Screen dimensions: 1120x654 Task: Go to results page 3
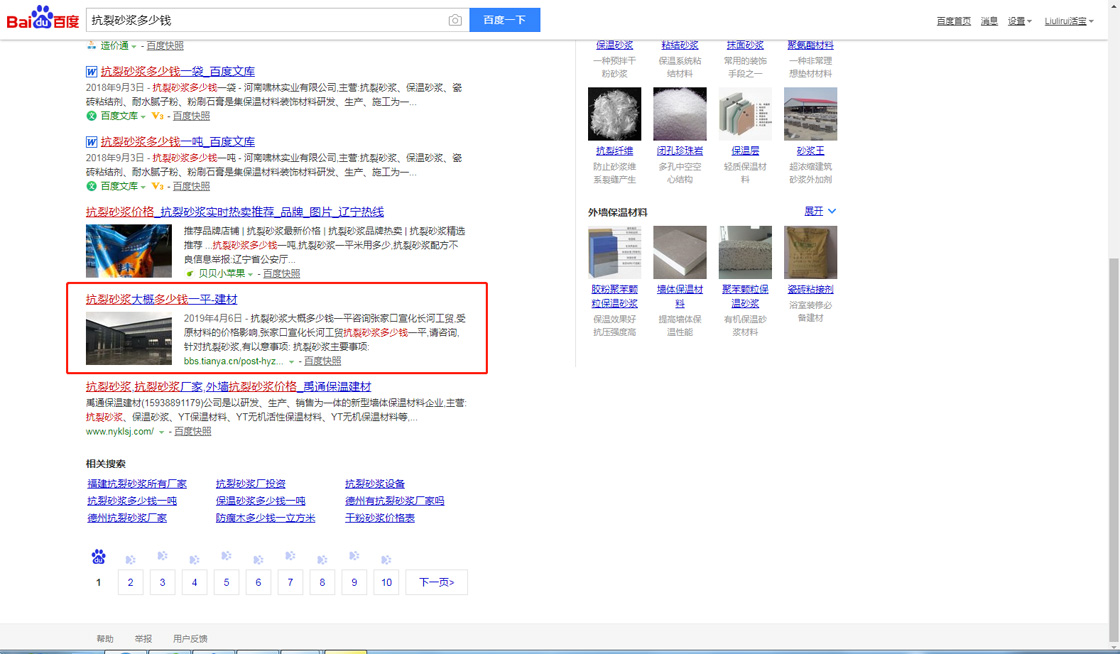click(x=162, y=582)
